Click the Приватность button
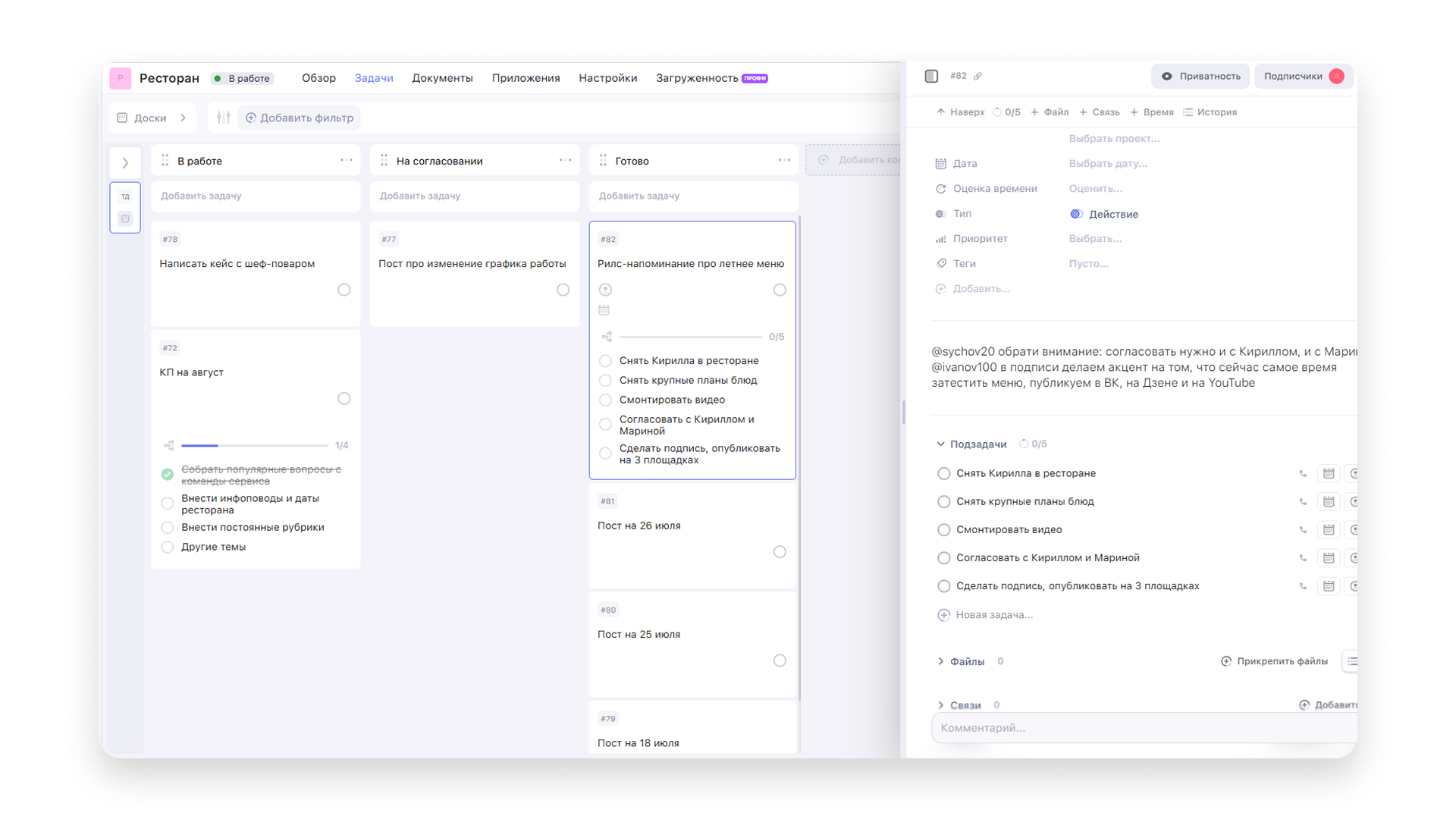 [x=1200, y=76]
